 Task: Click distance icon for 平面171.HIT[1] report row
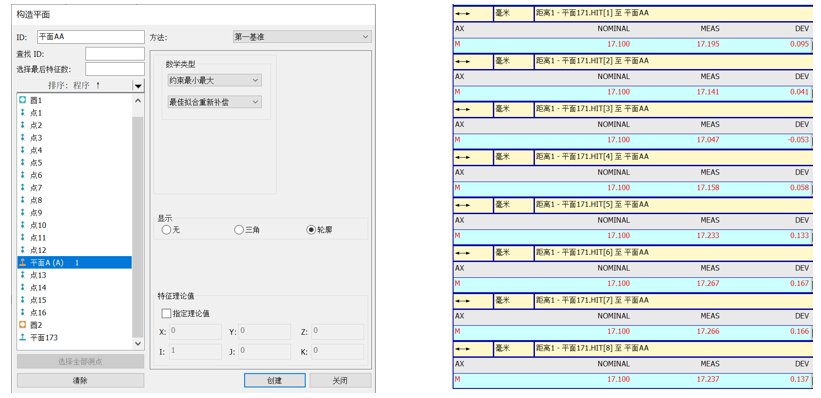point(462,14)
